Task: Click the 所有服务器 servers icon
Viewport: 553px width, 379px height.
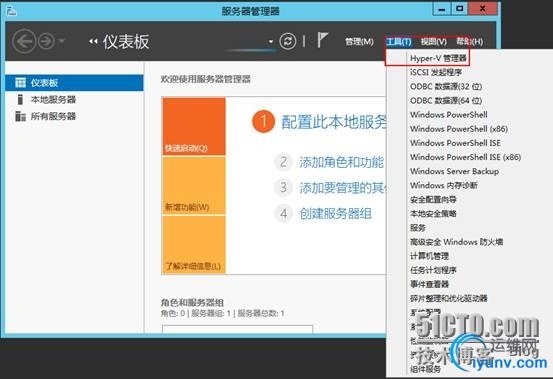Action: [20, 116]
